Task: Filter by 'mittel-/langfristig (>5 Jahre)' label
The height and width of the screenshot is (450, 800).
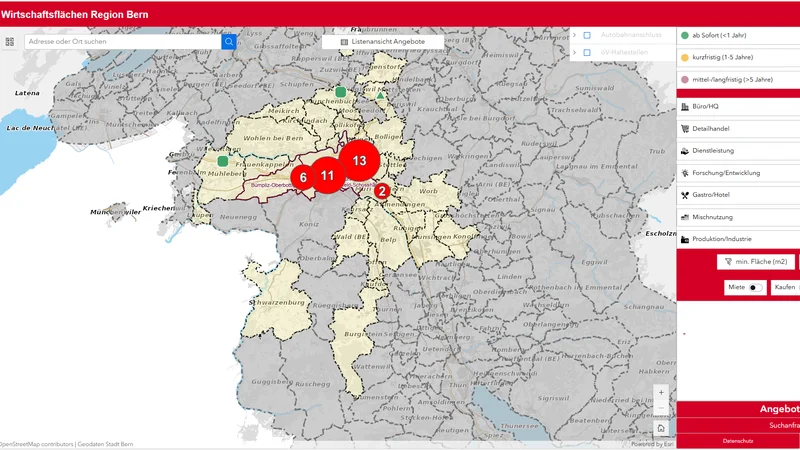Action: (733, 80)
